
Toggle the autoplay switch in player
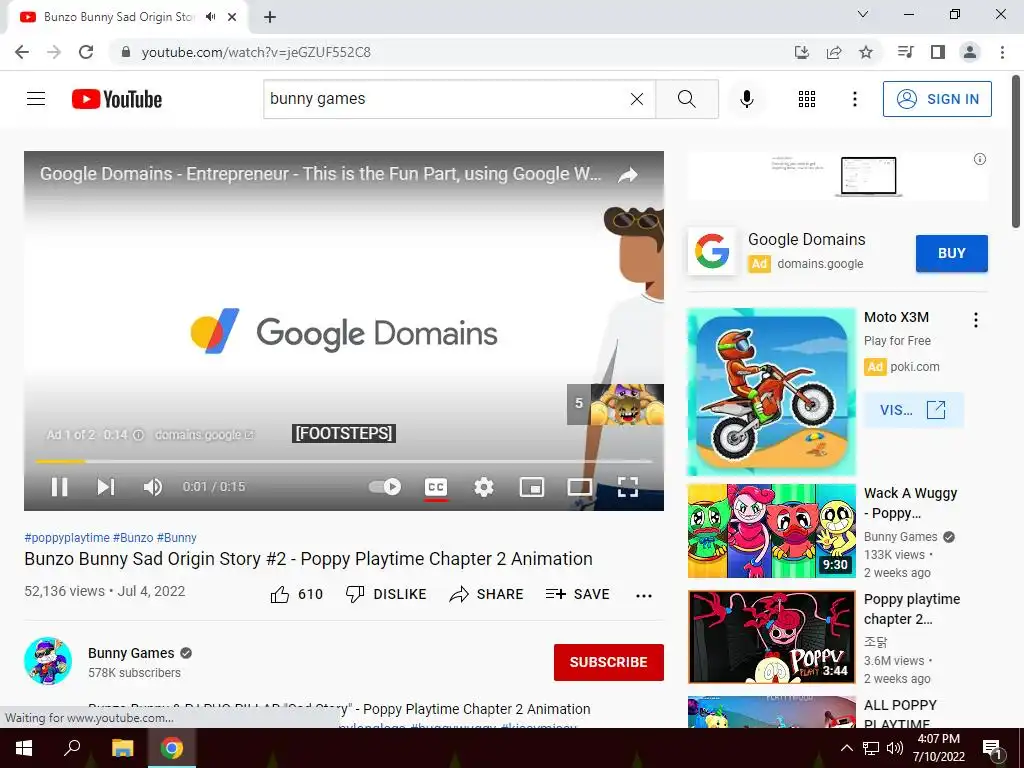(385, 487)
